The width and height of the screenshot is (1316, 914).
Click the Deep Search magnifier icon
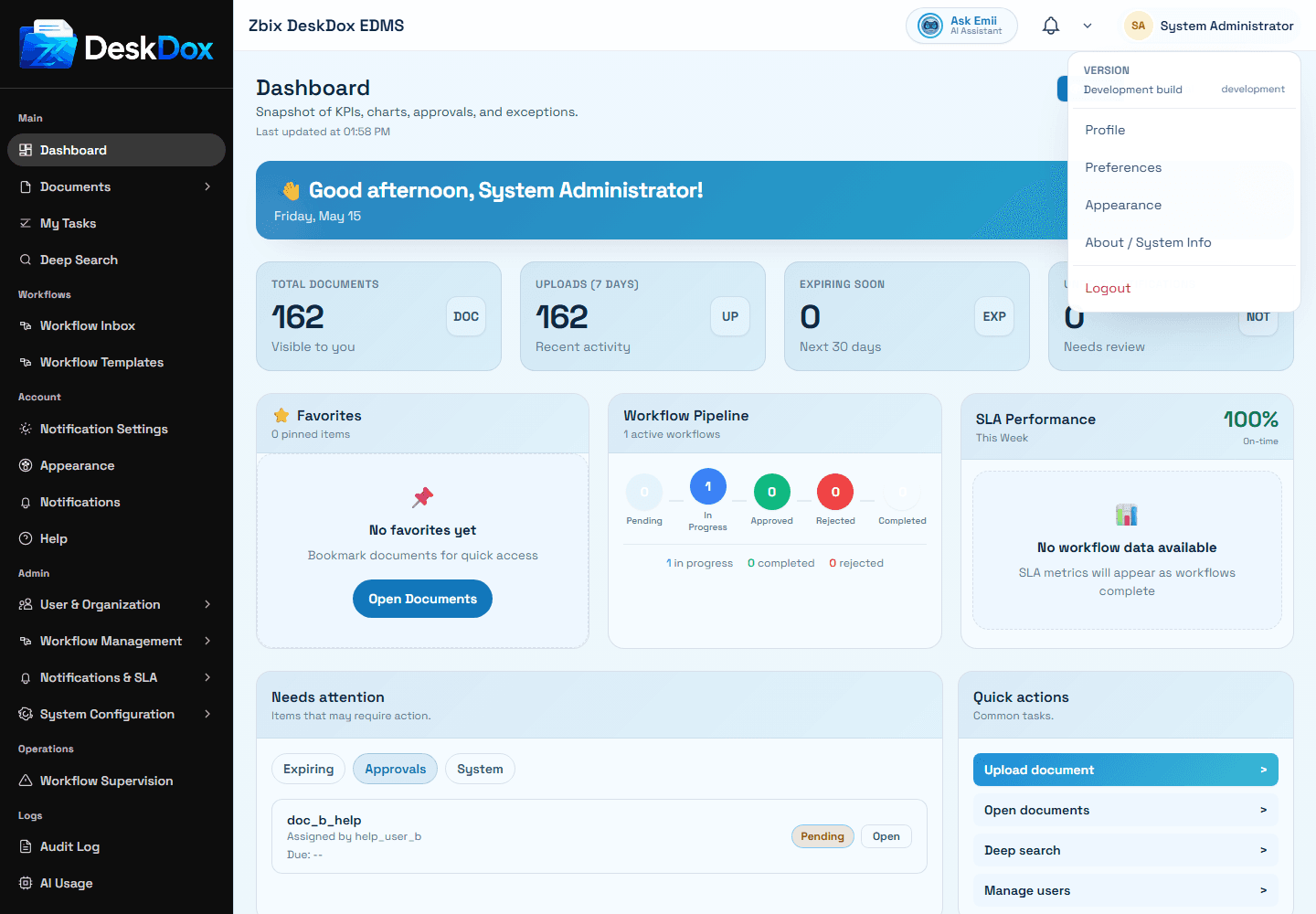coord(26,260)
